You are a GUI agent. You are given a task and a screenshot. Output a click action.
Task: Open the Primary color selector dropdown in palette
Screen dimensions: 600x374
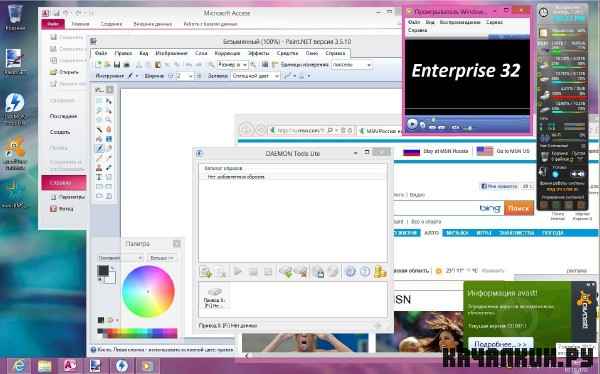click(x=120, y=258)
